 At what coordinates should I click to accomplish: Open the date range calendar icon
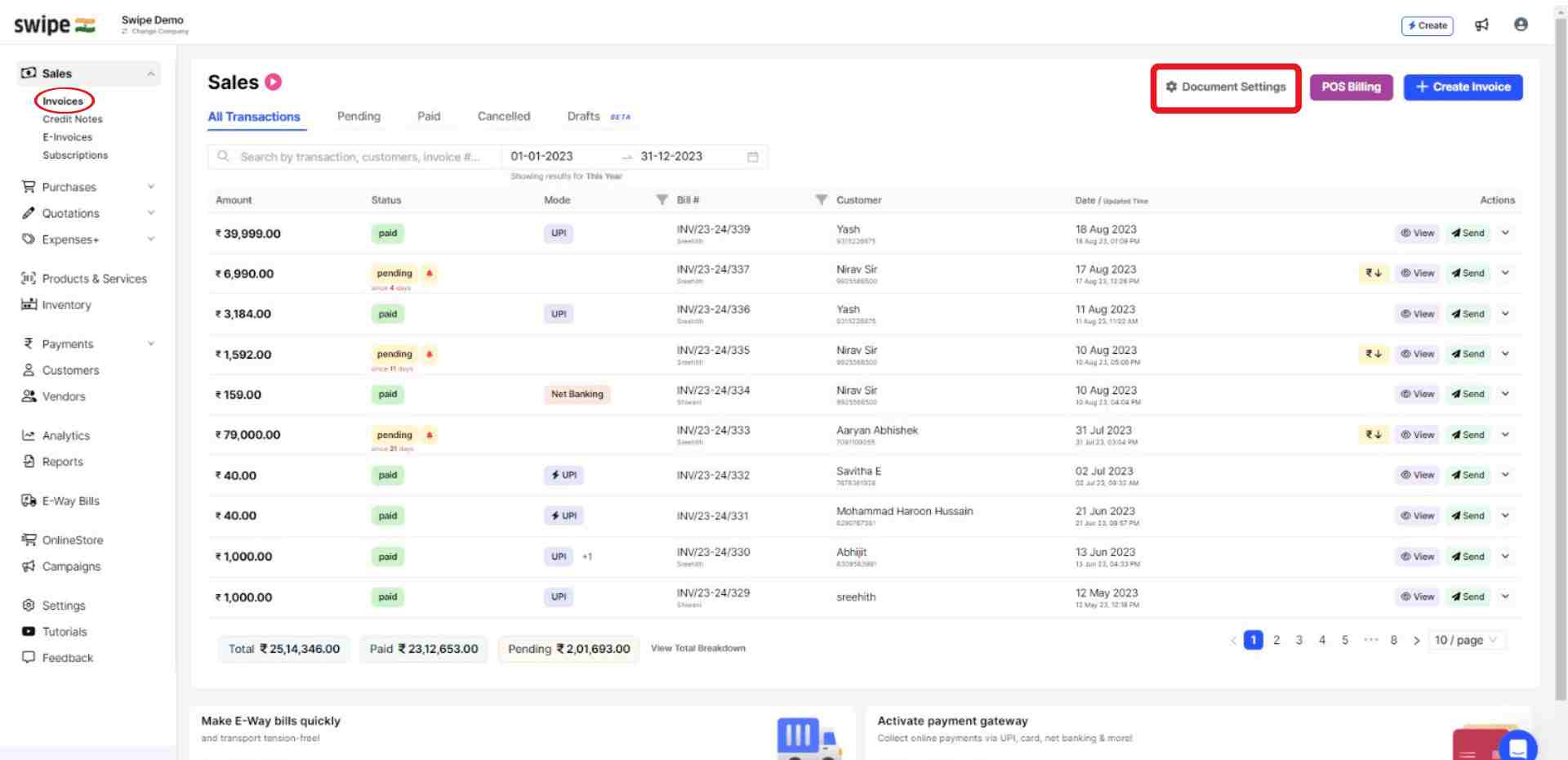(x=753, y=156)
